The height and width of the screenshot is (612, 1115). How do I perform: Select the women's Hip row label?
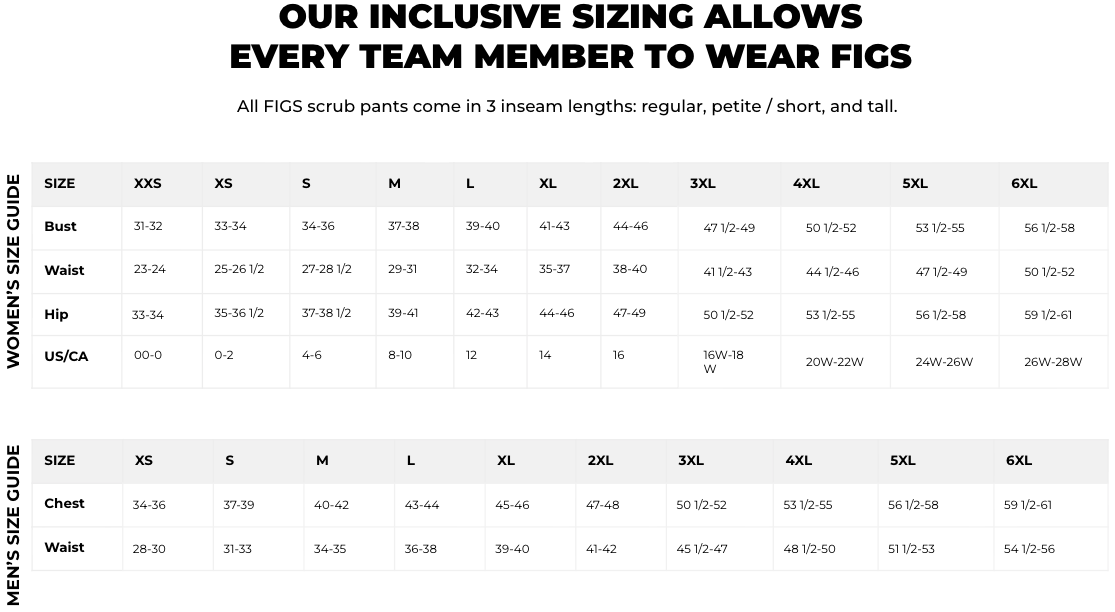[56, 315]
